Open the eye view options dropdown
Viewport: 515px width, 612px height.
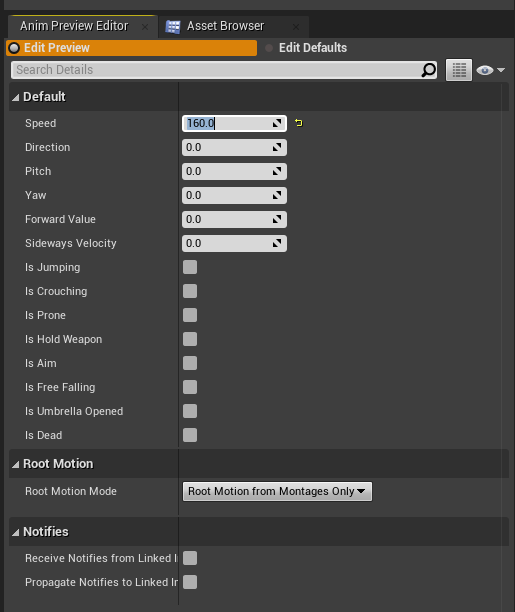pyautogui.click(x=490, y=70)
